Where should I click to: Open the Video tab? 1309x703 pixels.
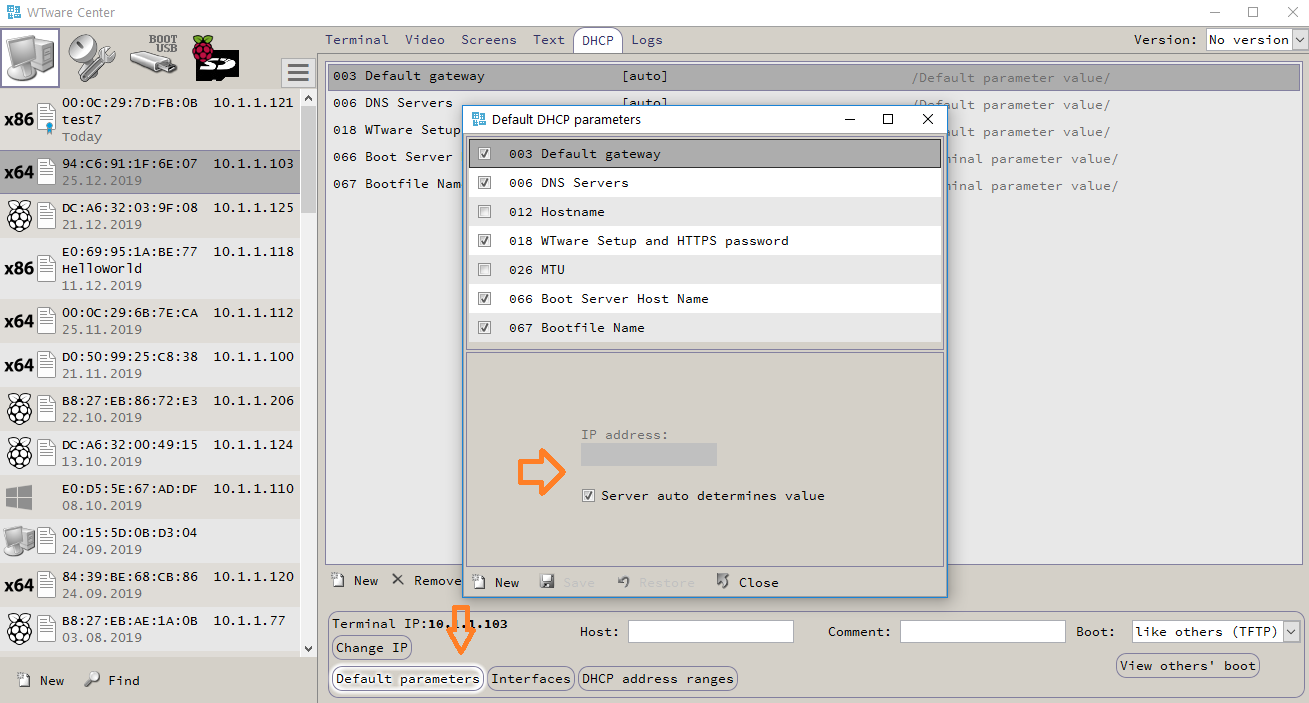point(424,40)
